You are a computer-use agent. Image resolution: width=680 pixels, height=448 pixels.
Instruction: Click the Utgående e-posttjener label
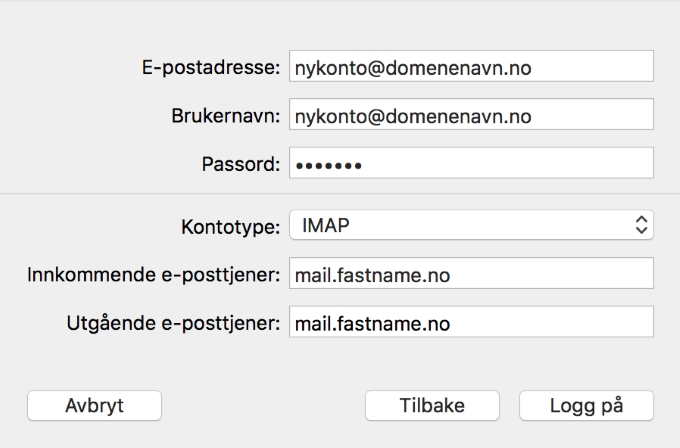tap(173, 323)
